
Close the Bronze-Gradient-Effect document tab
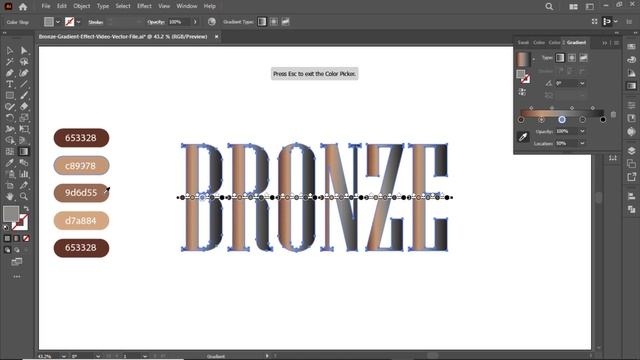coord(216,37)
